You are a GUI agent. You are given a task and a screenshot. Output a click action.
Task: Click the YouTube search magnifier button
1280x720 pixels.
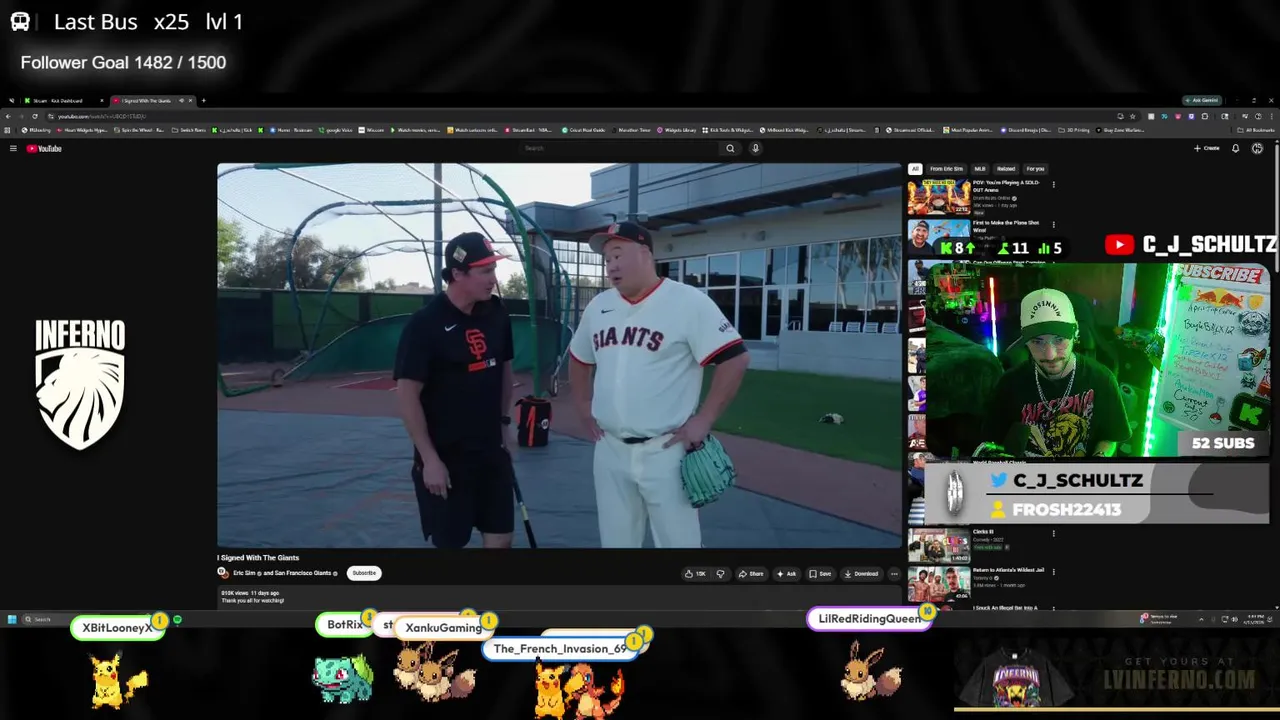pos(730,148)
